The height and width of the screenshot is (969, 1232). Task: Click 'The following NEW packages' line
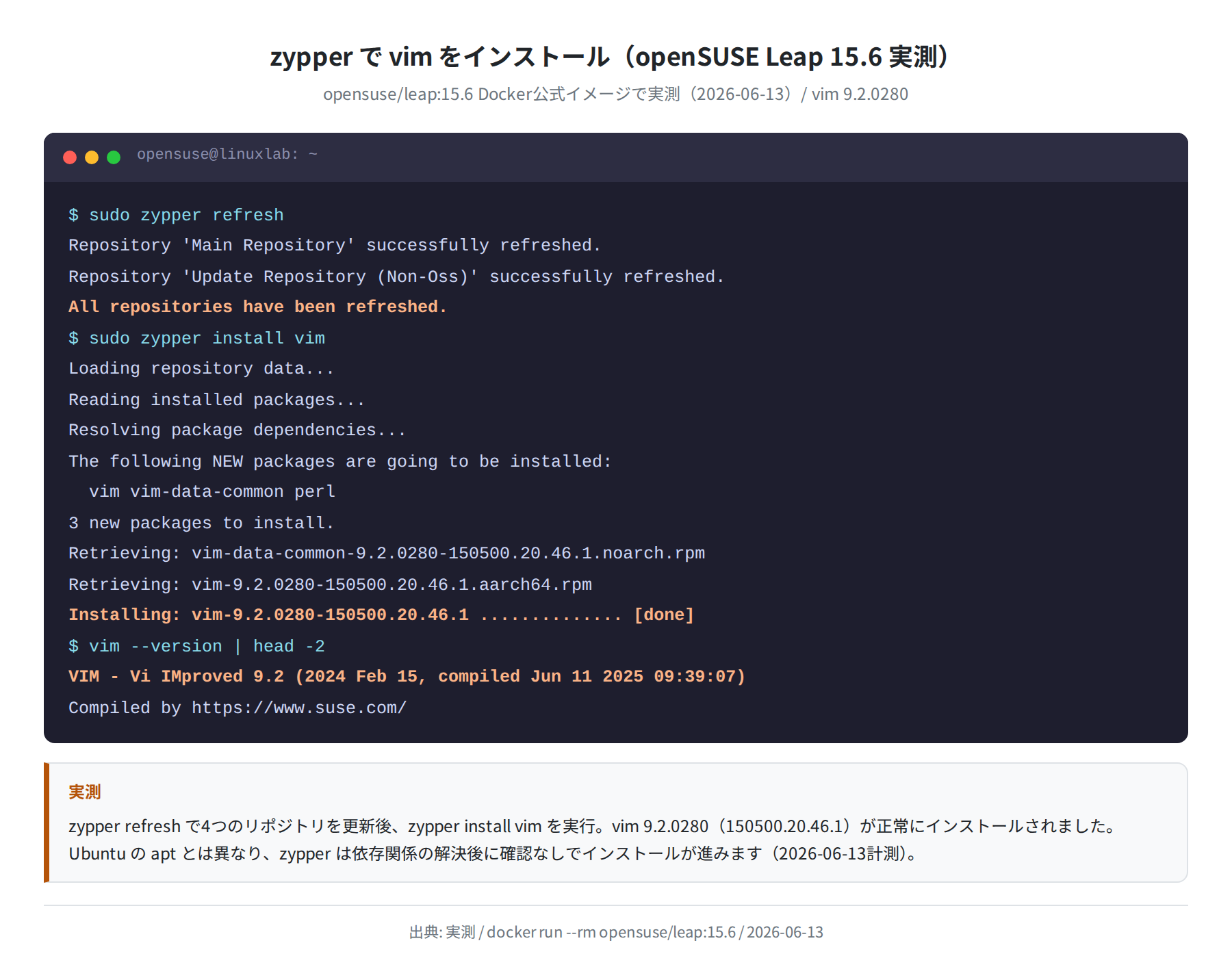point(340,461)
